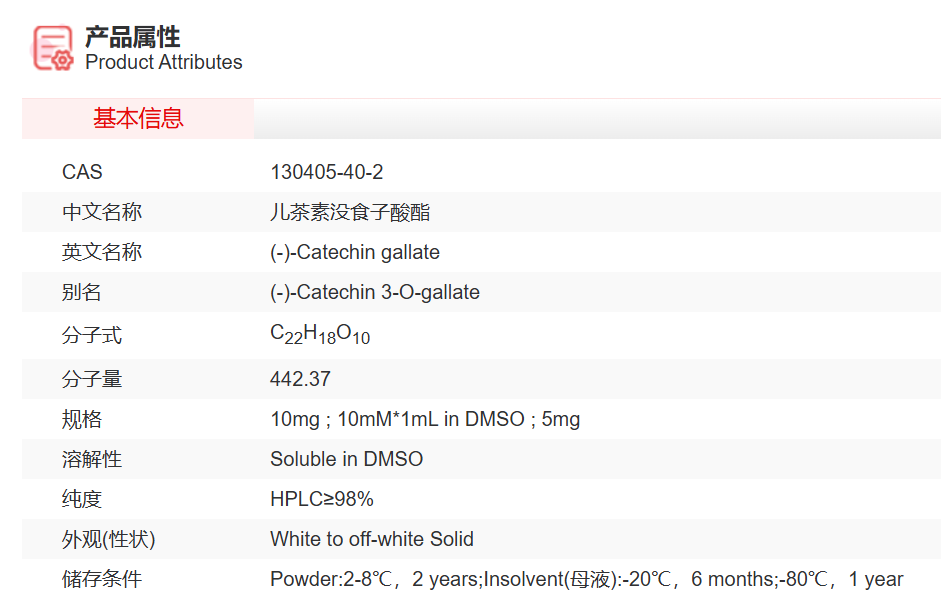Click the alias (-)-Catechin 3-O-gallate

tap(374, 292)
